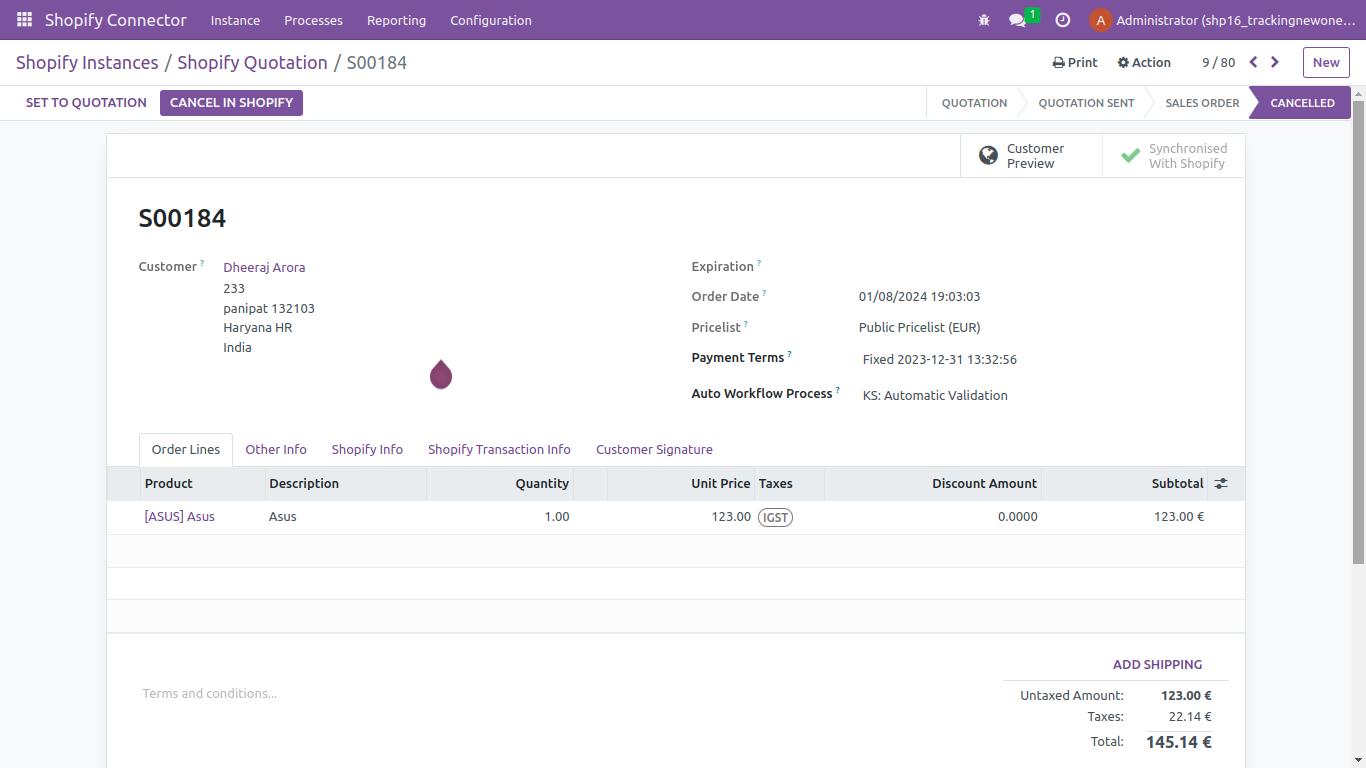Click the SET TO QUOTATION button
The height and width of the screenshot is (768, 1366).
pyautogui.click(x=85, y=102)
